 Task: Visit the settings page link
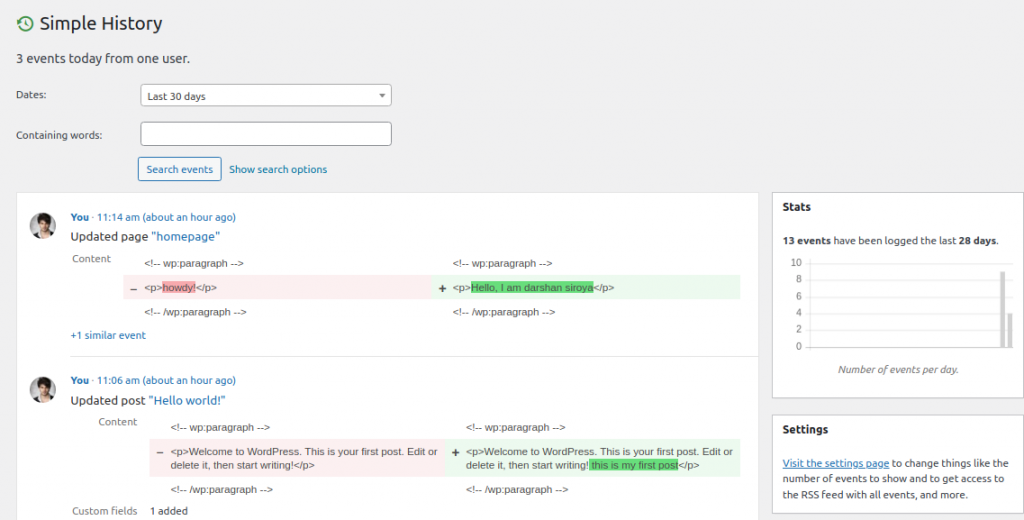coord(836,463)
